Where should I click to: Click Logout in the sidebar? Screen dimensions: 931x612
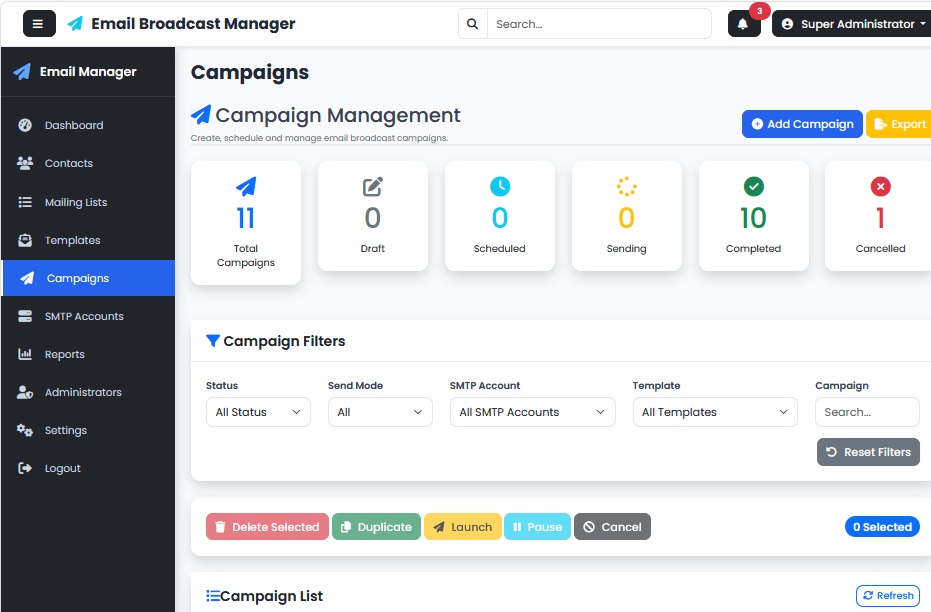[x=88, y=468]
